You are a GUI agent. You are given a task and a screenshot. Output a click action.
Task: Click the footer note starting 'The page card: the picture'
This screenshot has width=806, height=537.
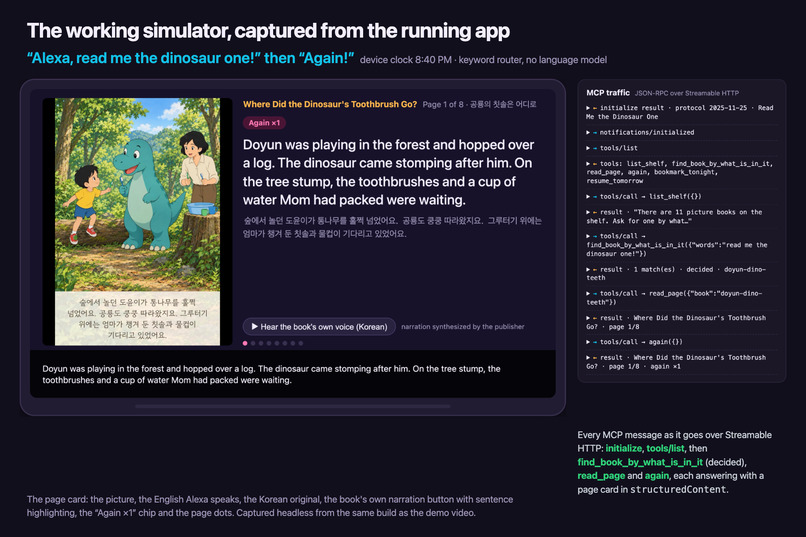coord(270,506)
